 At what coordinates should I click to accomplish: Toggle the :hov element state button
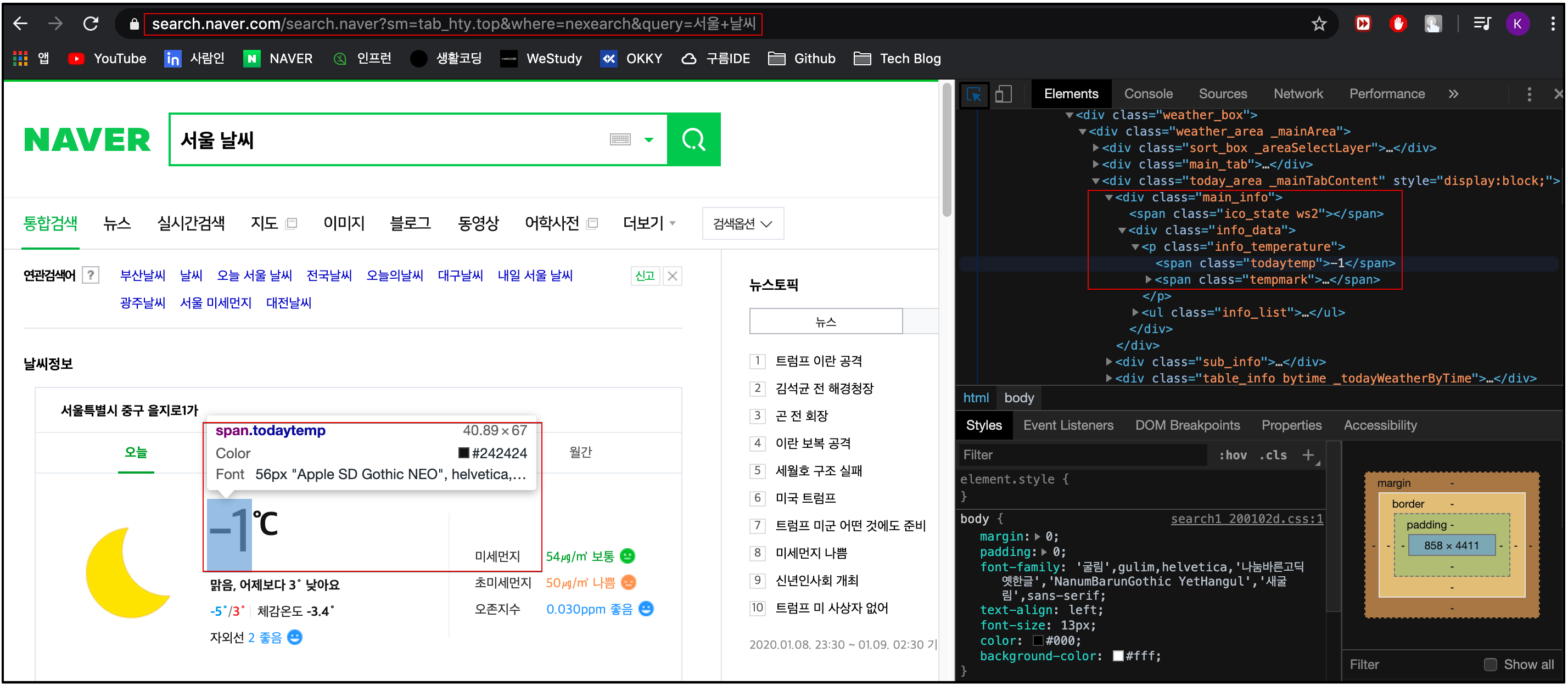(x=1233, y=456)
